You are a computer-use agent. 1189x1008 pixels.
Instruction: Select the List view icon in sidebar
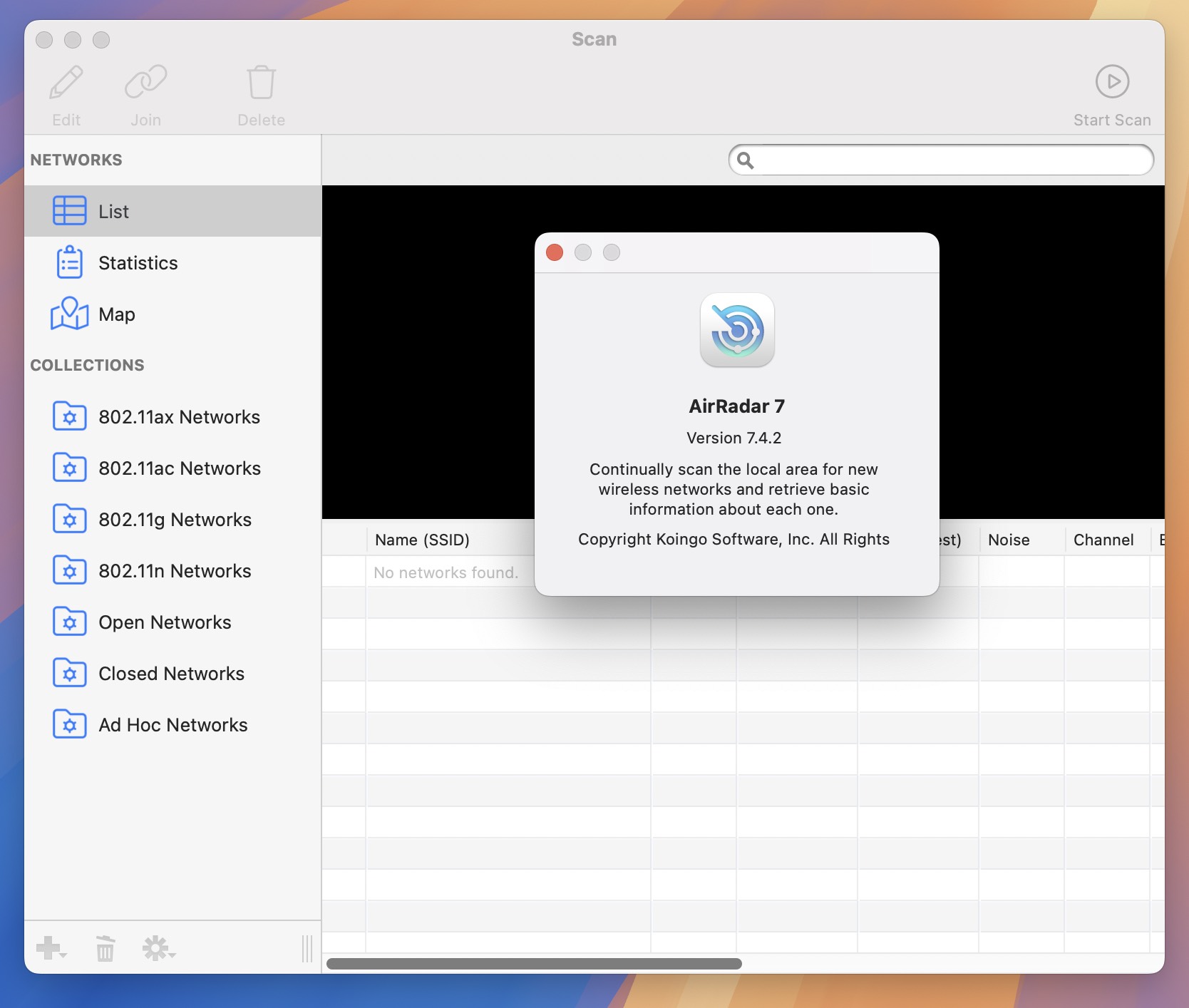tap(70, 211)
